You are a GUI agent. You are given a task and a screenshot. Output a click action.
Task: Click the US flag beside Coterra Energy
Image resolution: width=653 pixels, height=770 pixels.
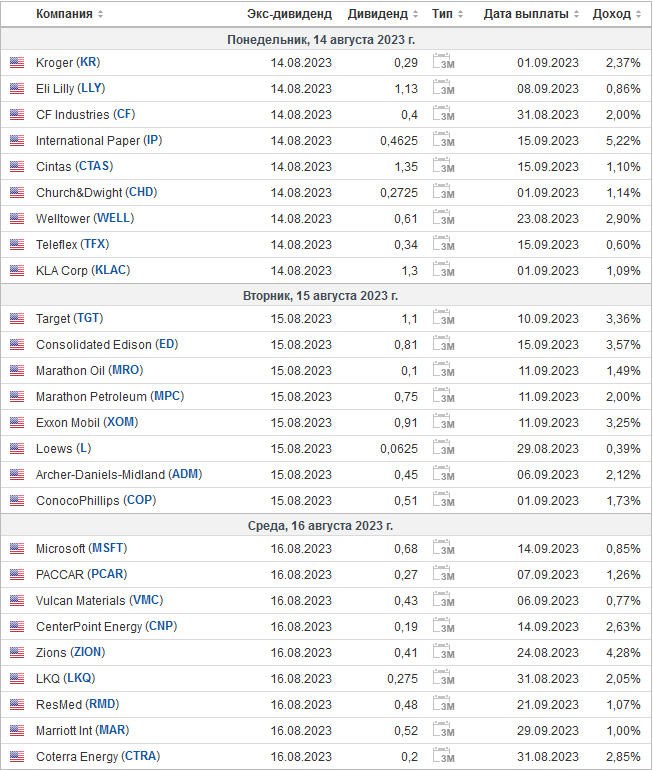coord(17,756)
